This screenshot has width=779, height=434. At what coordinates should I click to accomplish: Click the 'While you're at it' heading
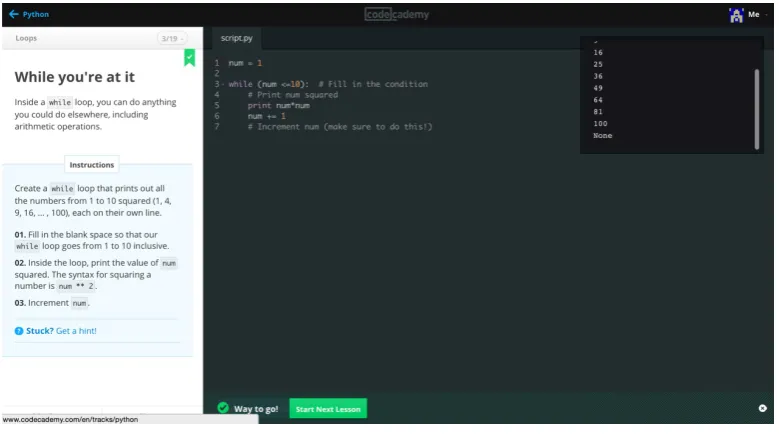(75, 77)
